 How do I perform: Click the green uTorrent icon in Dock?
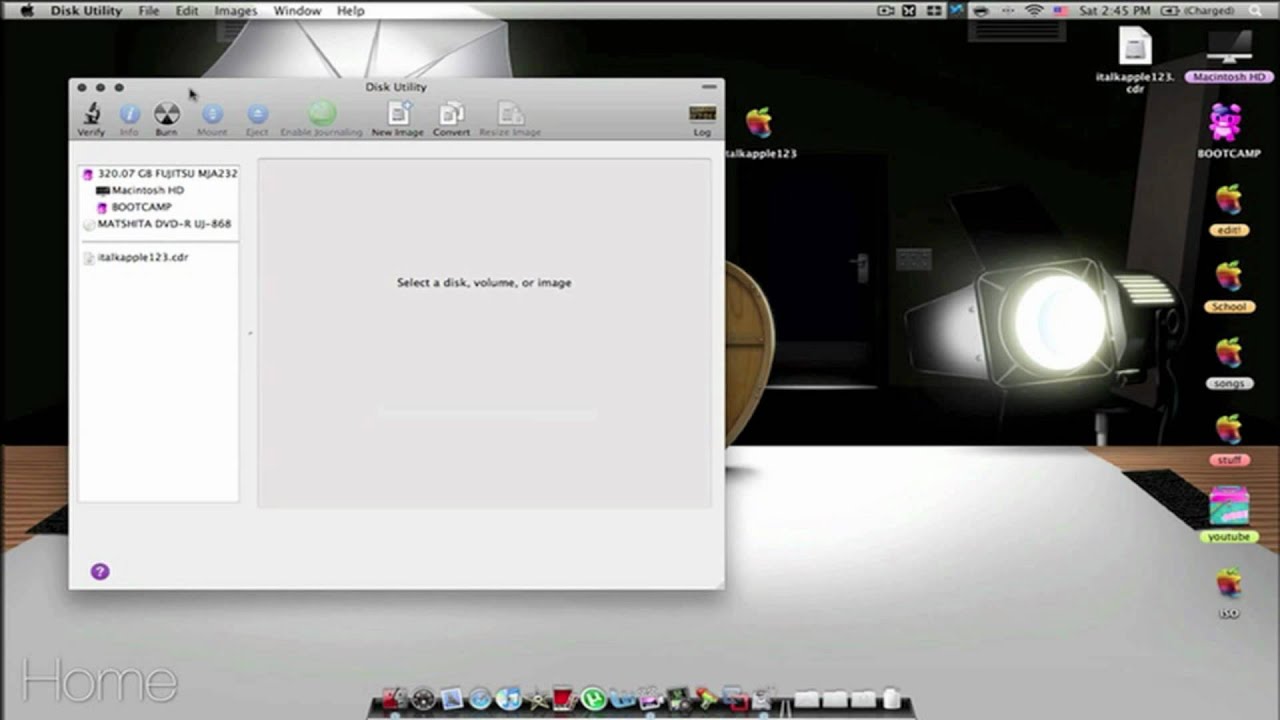pos(593,698)
